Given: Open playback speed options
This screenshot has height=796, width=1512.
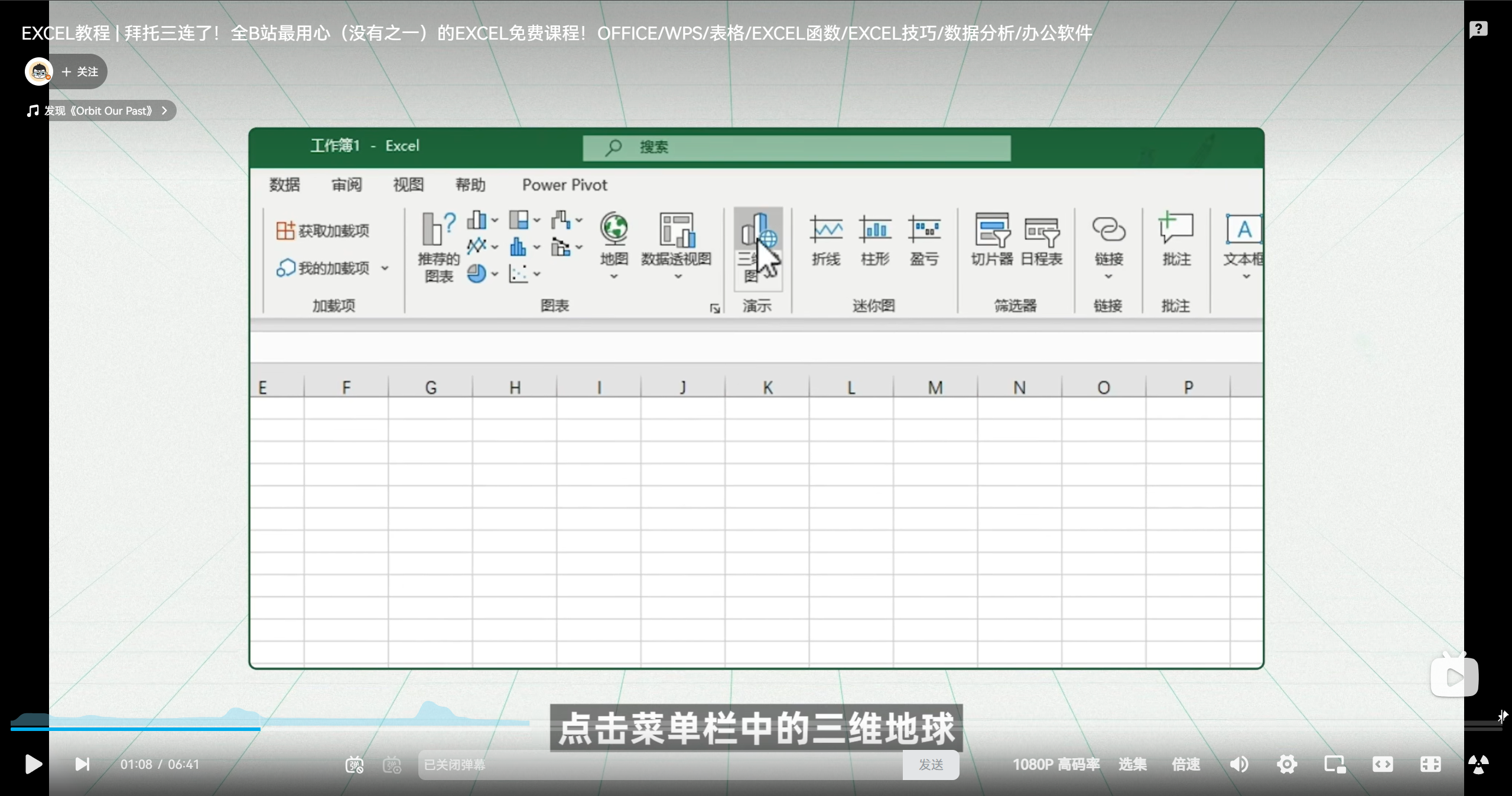Looking at the screenshot, I should tap(1186, 765).
